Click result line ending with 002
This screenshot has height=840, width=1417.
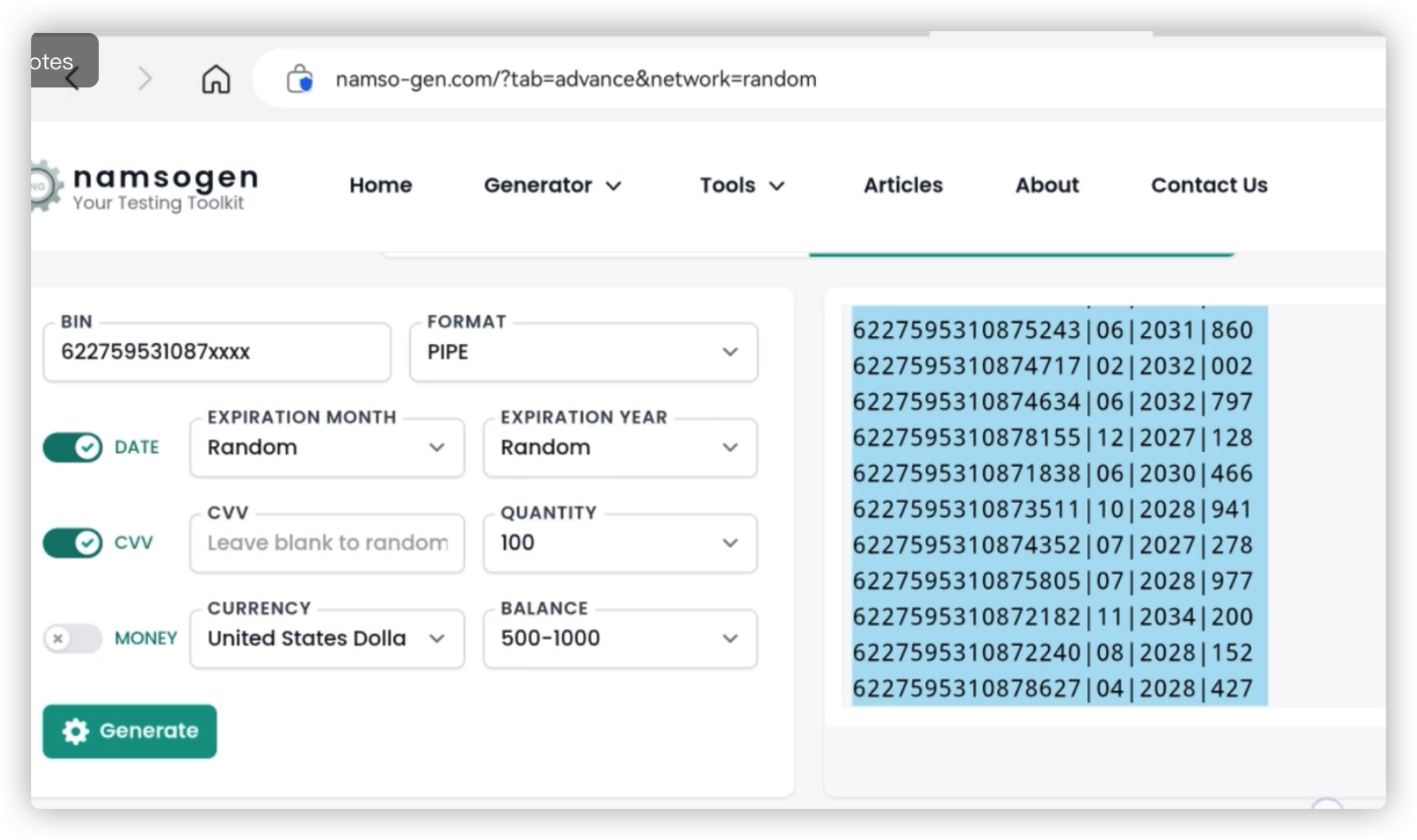[1052, 366]
